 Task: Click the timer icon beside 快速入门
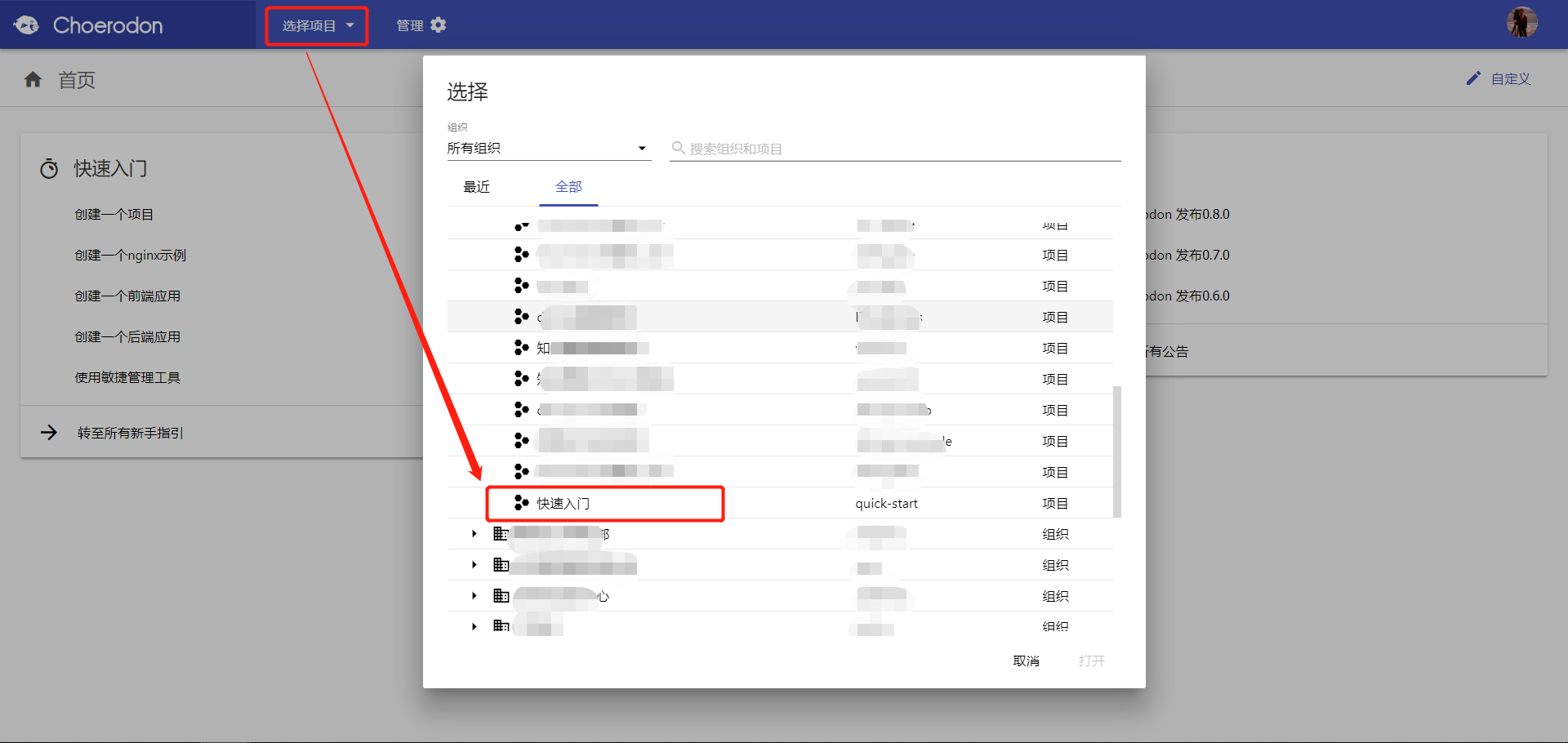coord(49,168)
